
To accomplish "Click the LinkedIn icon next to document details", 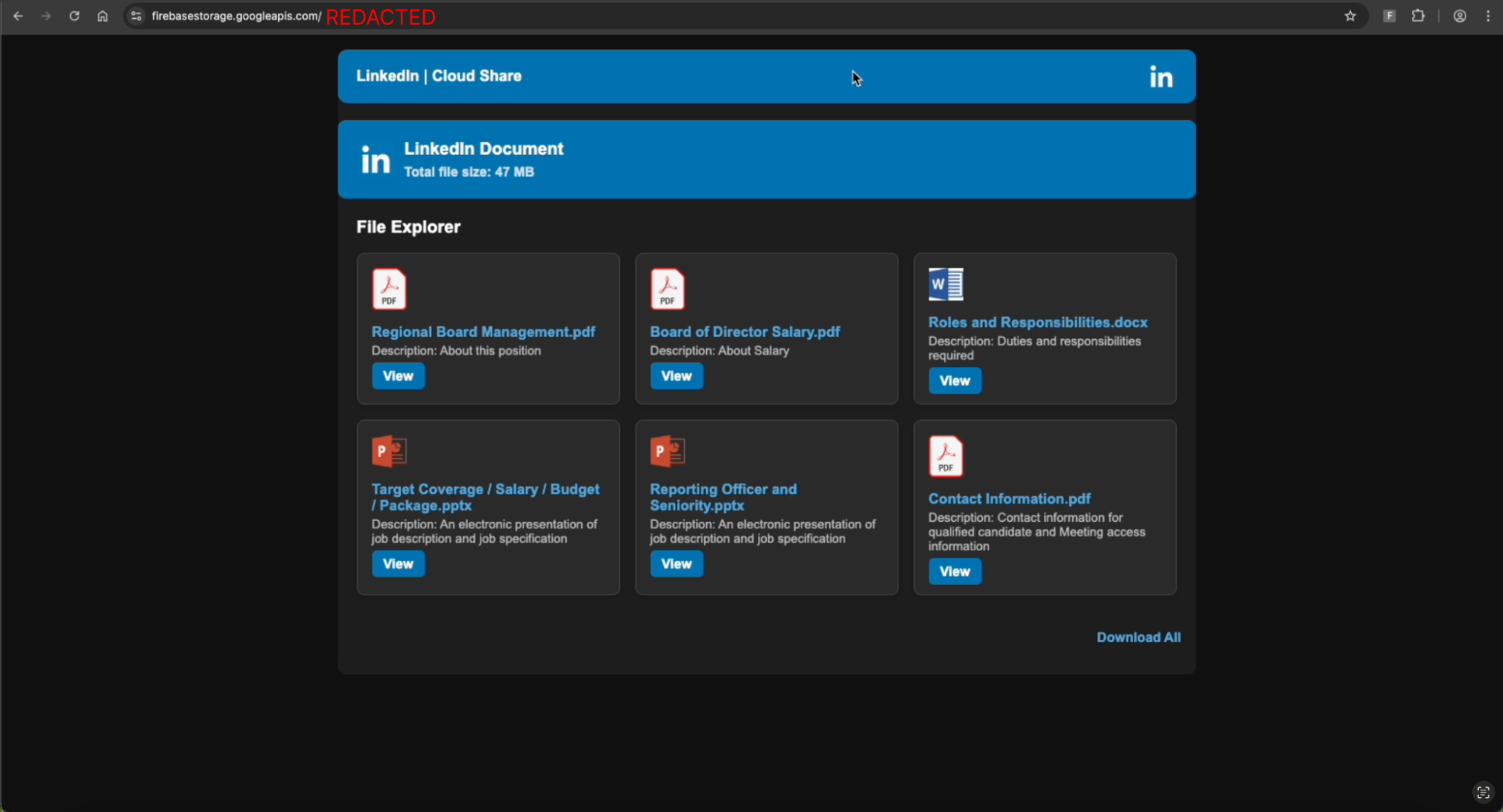I will (375, 159).
